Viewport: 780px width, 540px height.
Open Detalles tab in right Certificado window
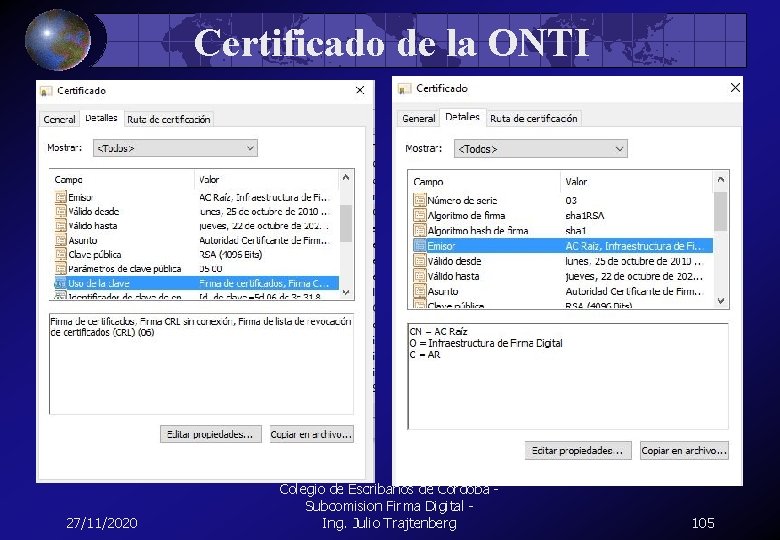pyautogui.click(x=462, y=117)
